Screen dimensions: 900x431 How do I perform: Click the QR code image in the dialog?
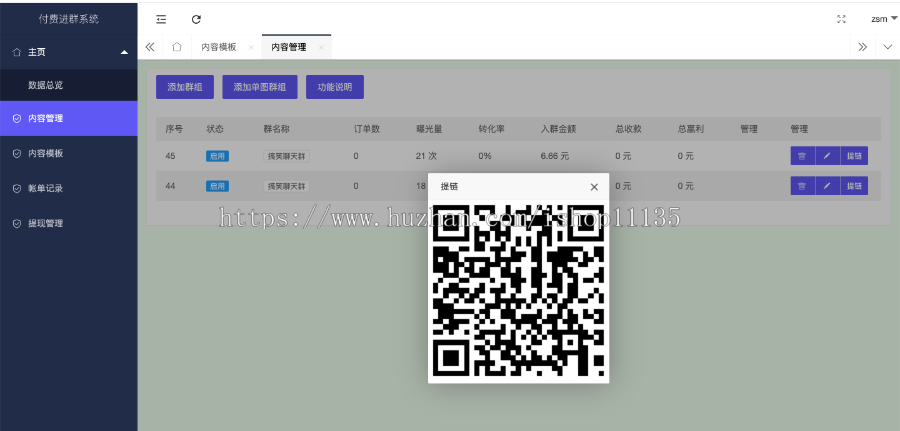click(518, 290)
